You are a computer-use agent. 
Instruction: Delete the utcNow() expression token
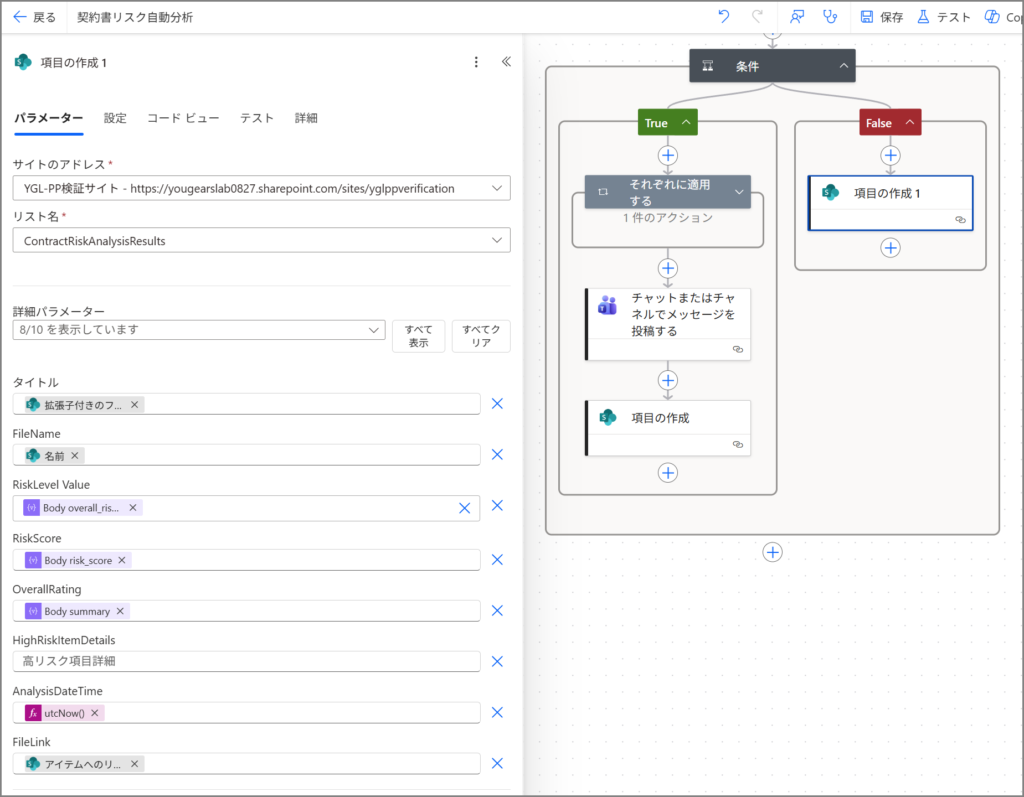(x=95, y=713)
